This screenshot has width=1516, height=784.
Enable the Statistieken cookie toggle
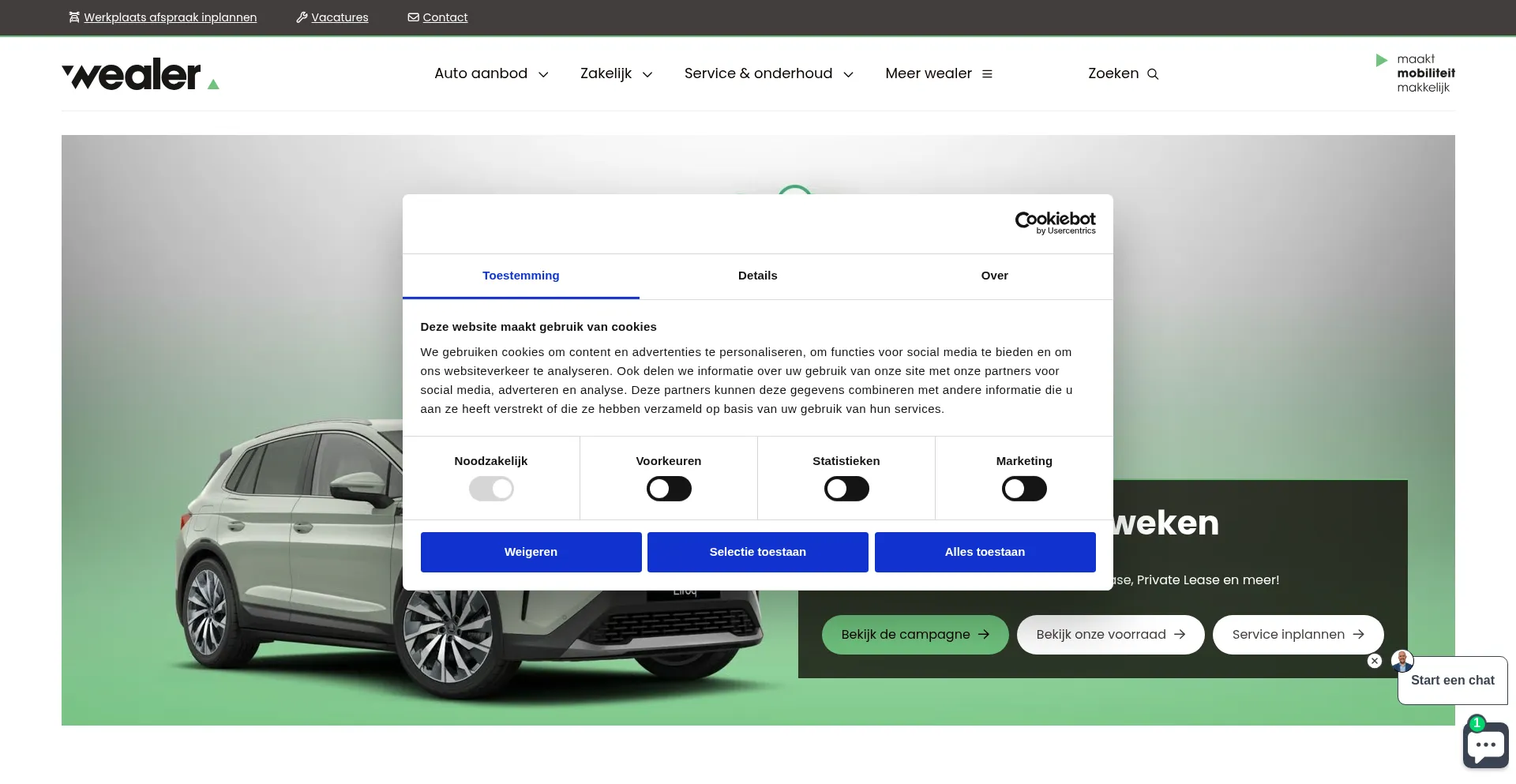tap(846, 490)
